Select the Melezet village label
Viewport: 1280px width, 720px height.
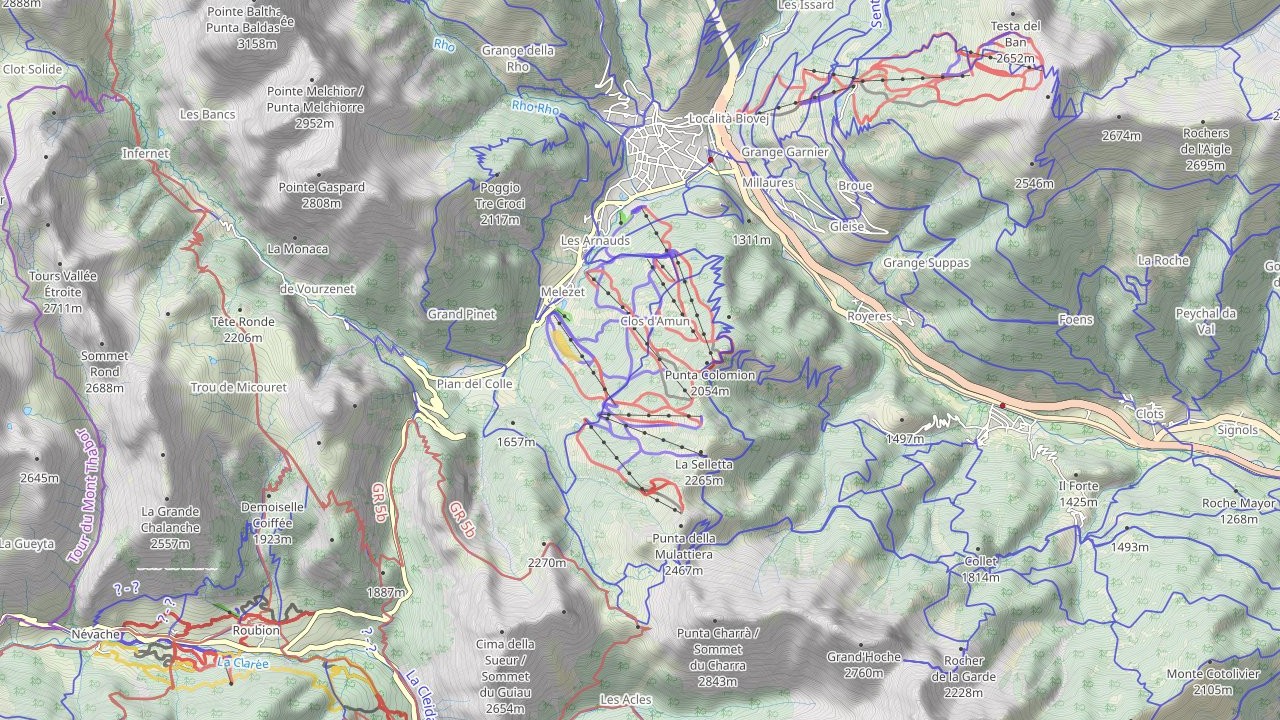tap(561, 291)
